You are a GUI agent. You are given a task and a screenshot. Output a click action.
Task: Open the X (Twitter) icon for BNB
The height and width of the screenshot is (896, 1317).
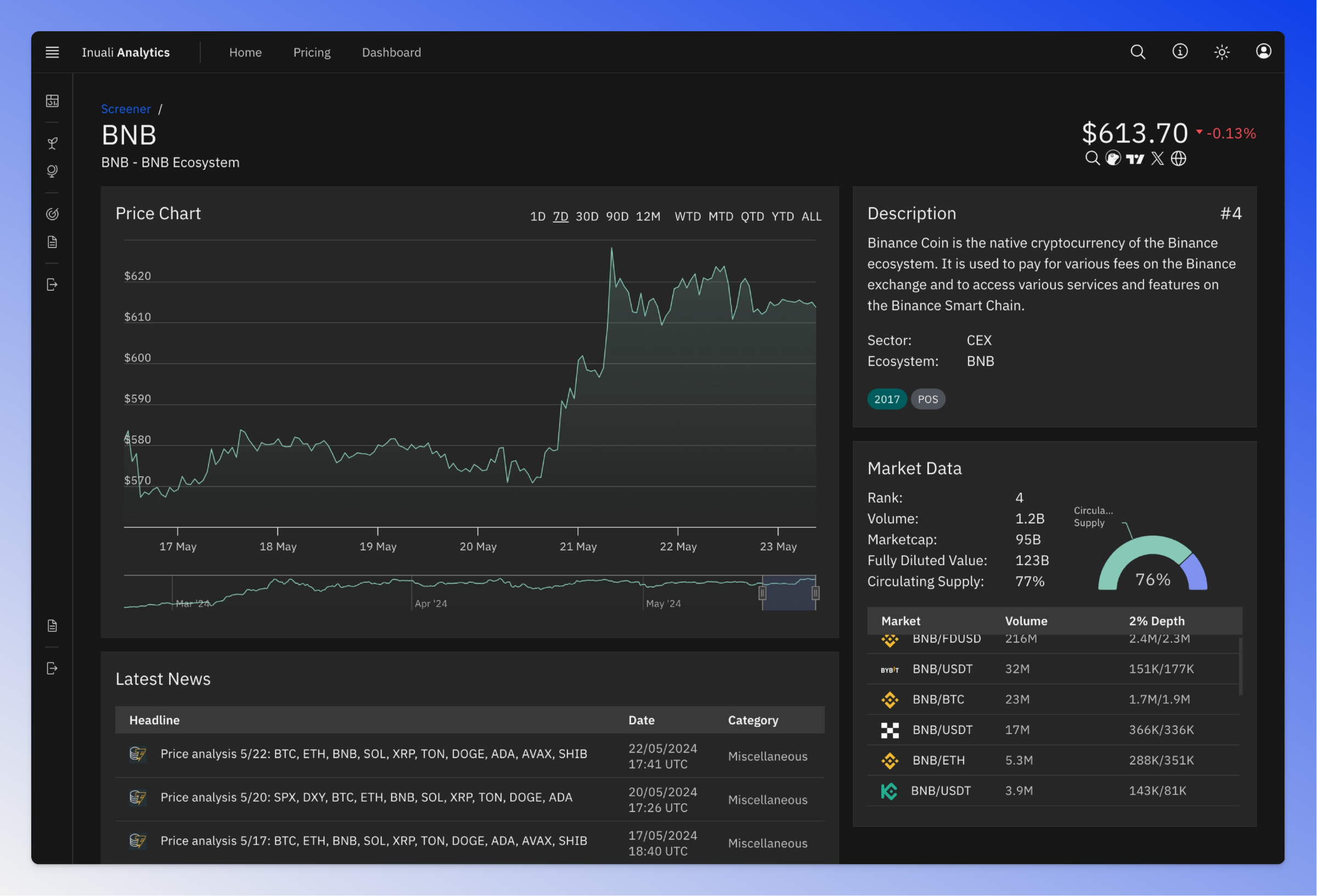pyautogui.click(x=1158, y=159)
